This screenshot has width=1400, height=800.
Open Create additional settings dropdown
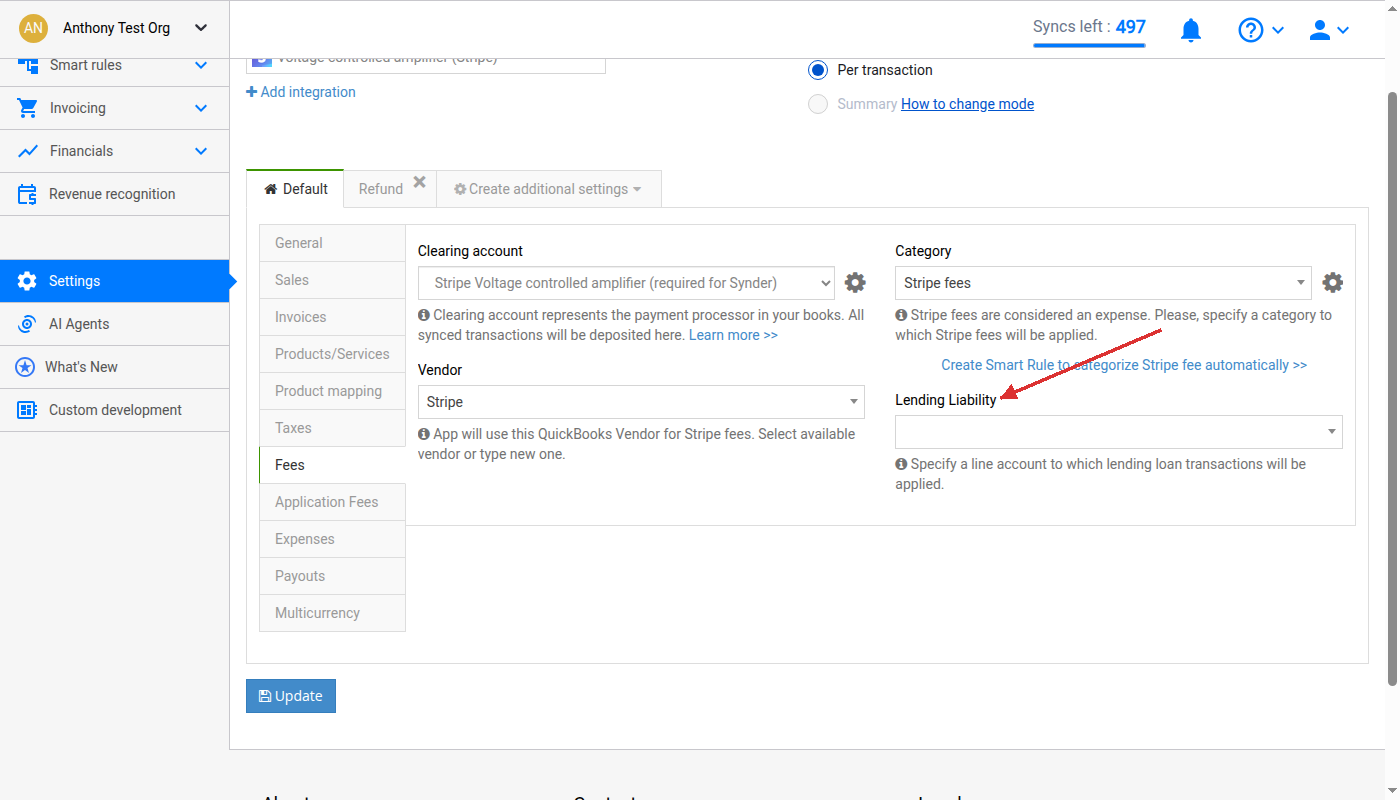(548, 189)
